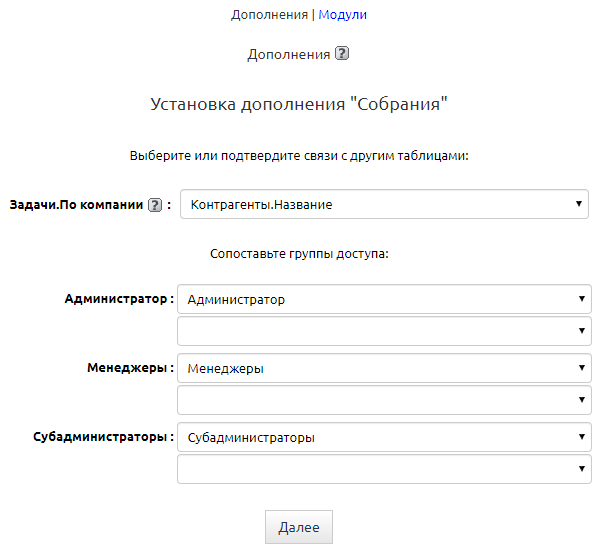The image size is (607, 555).
Task: Select the Дополнения item in the top navigation
Action: [x=269, y=15]
